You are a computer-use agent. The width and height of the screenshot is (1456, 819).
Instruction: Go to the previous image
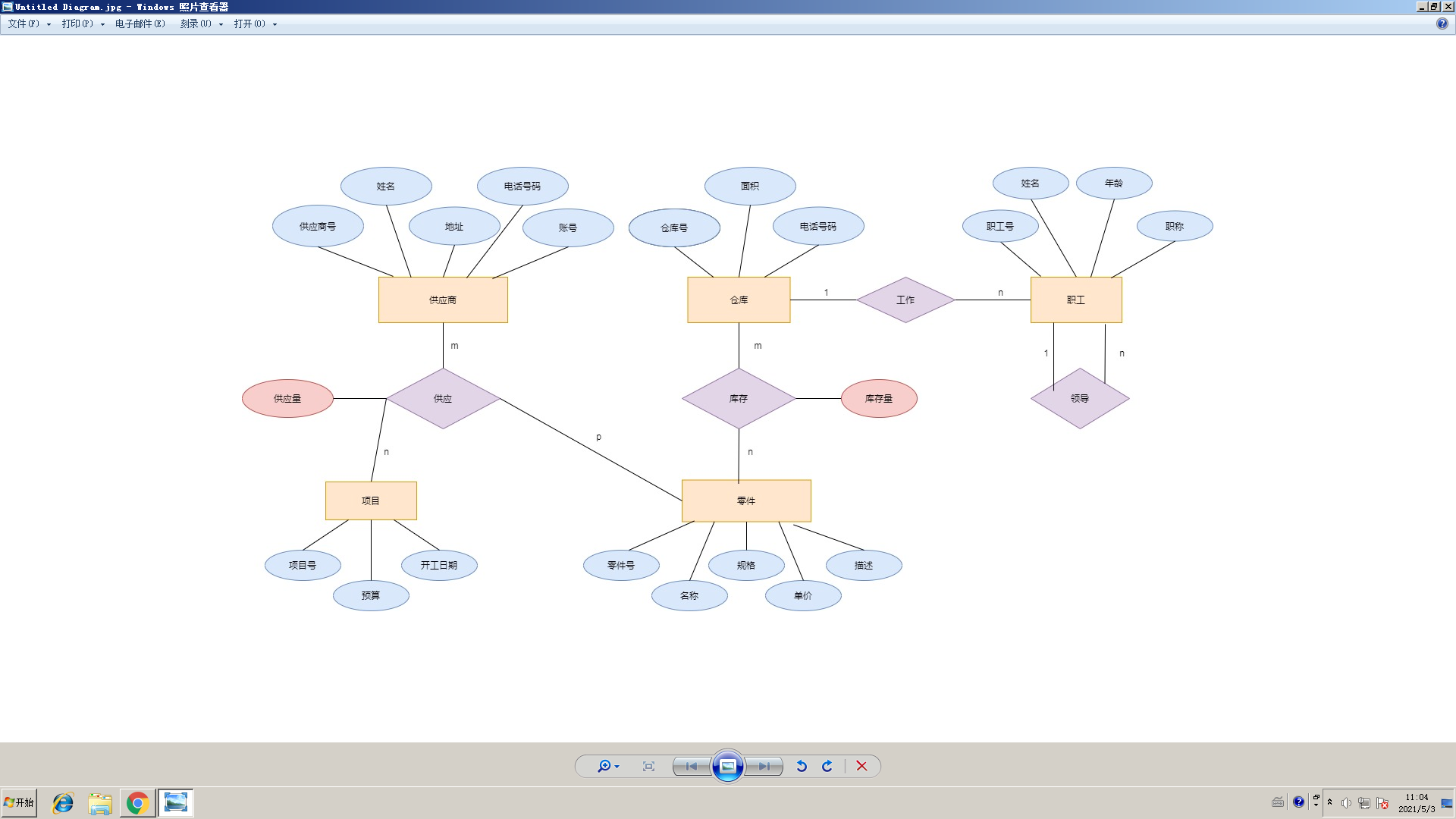point(691,766)
